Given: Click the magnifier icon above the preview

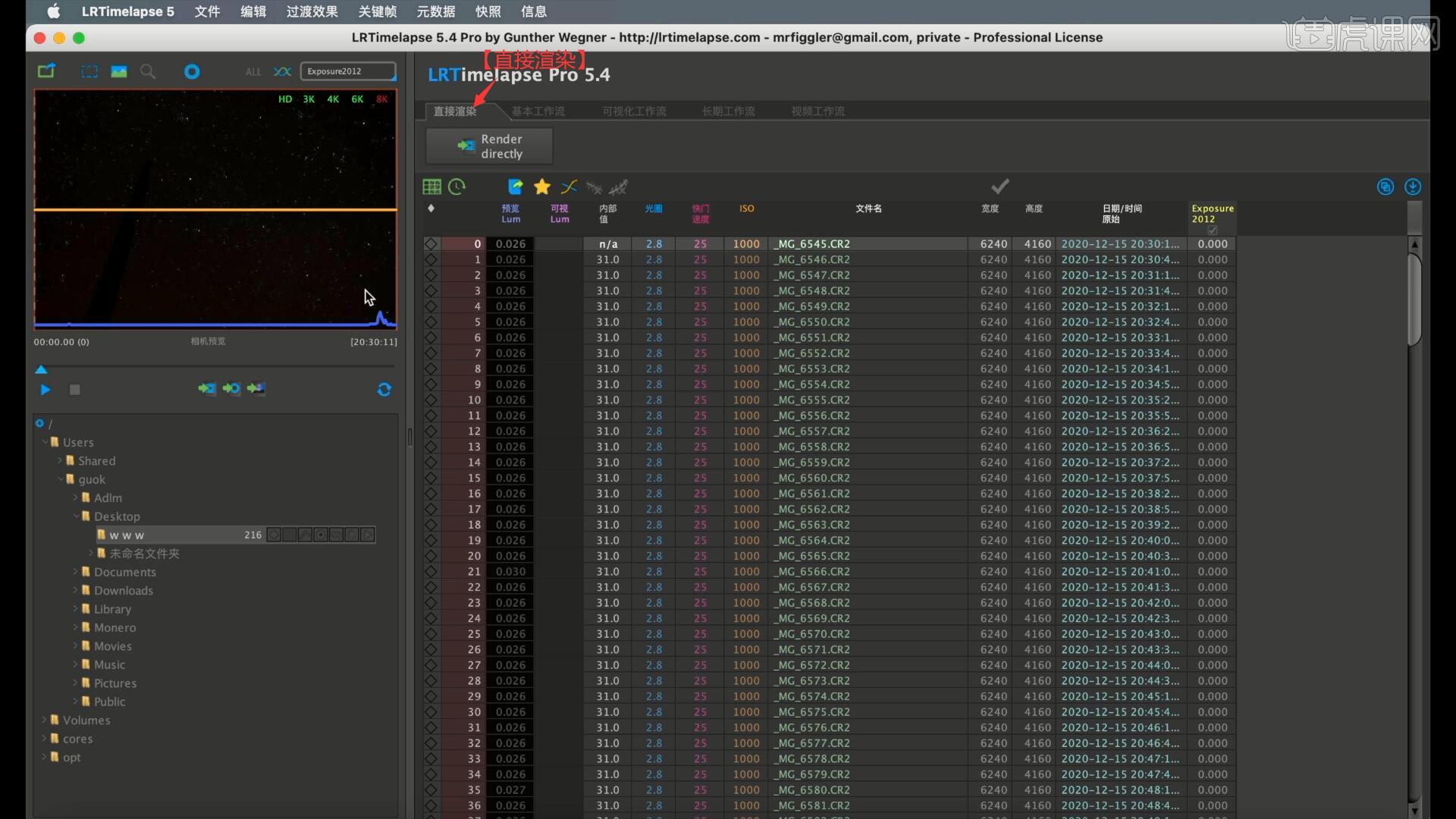Looking at the screenshot, I should tap(148, 71).
